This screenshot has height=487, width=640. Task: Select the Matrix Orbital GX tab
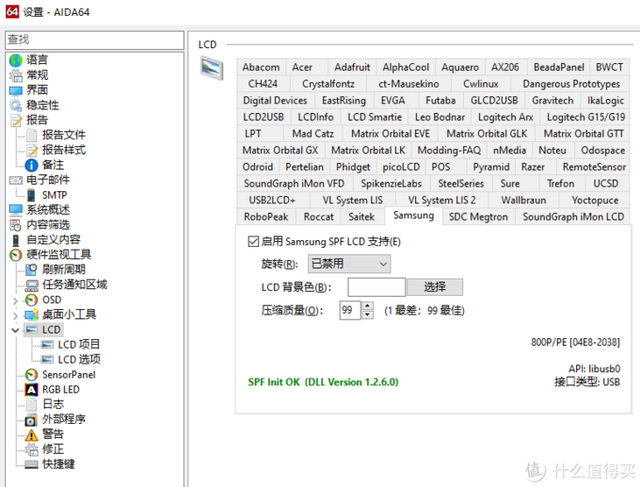coord(280,151)
